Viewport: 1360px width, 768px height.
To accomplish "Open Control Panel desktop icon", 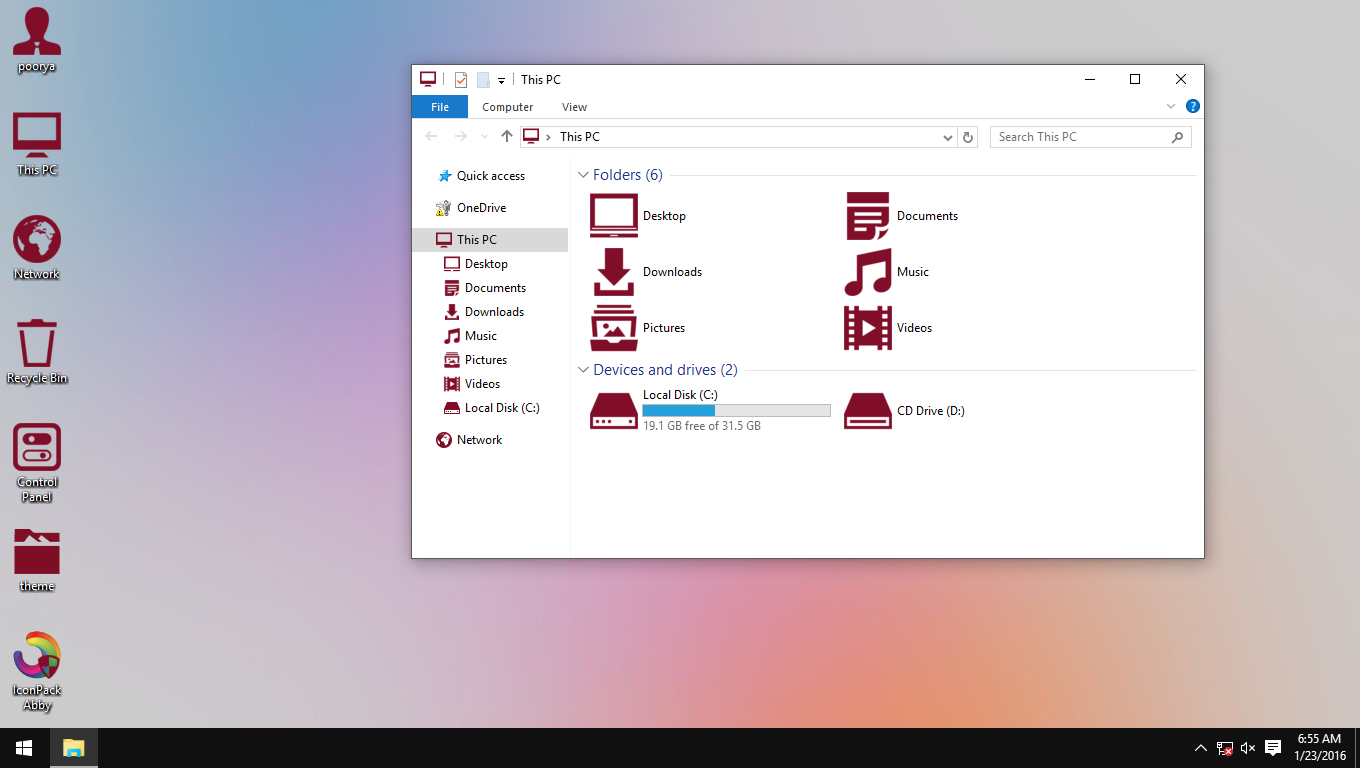I will (x=37, y=447).
